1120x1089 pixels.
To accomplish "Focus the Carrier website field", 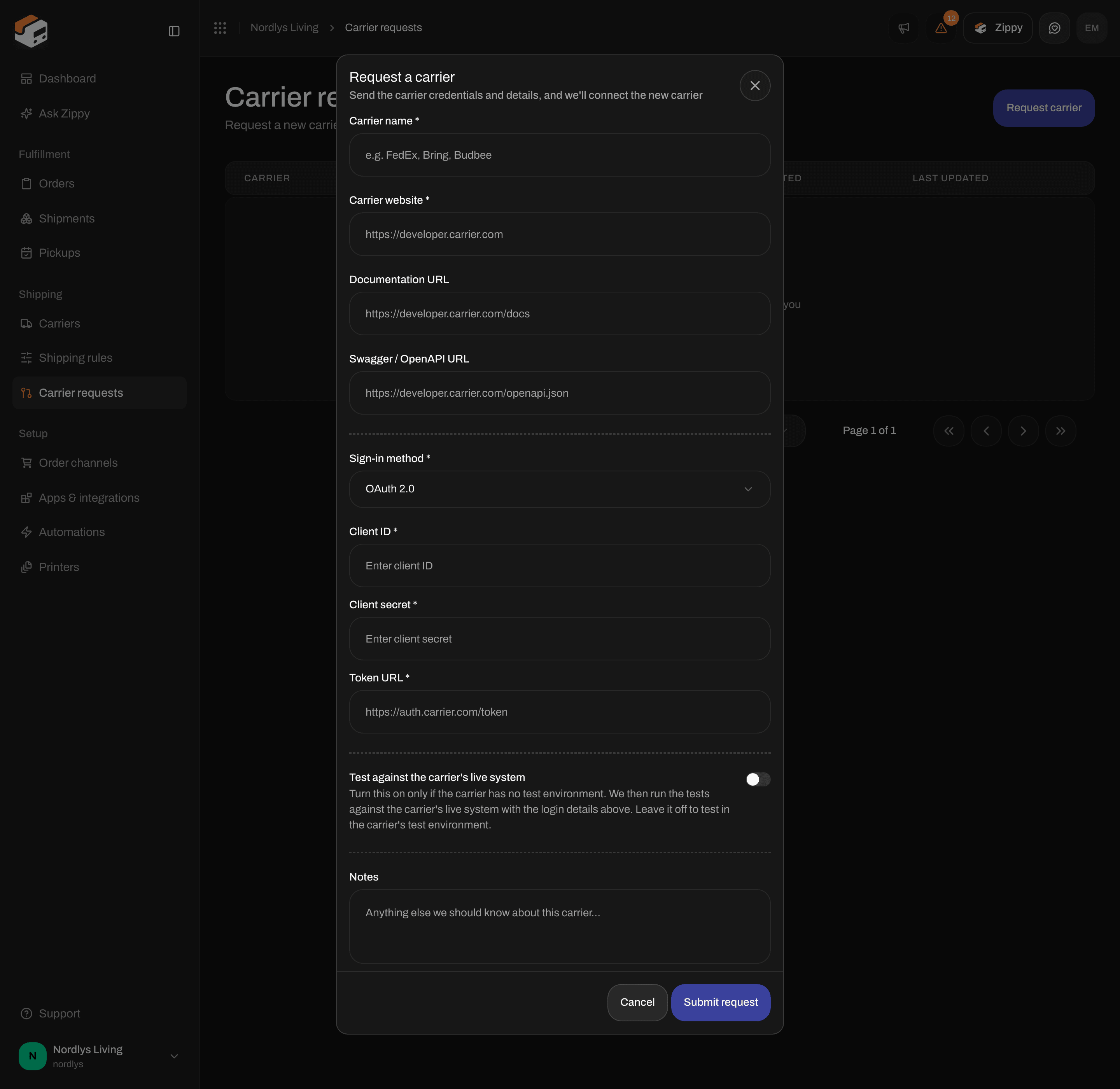I will [x=560, y=235].
